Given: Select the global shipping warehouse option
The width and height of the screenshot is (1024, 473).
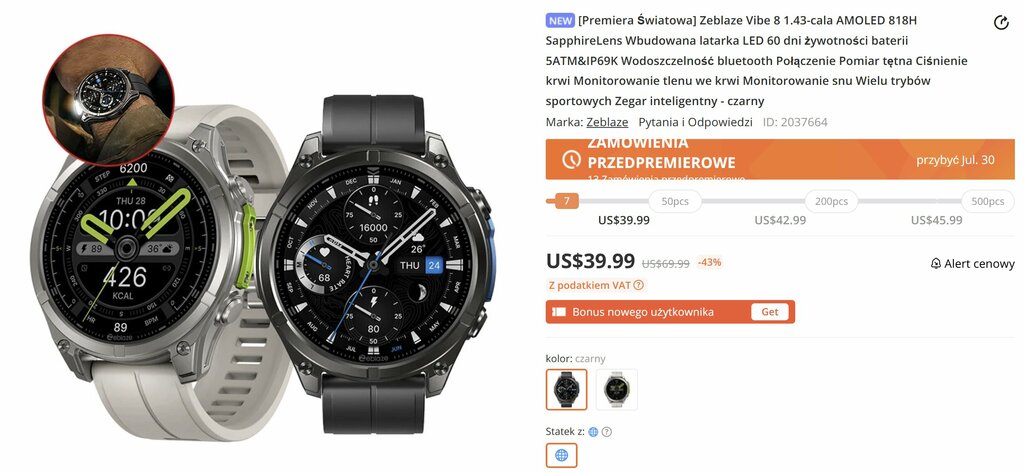Looking at the screenshot, I should 562,455.
